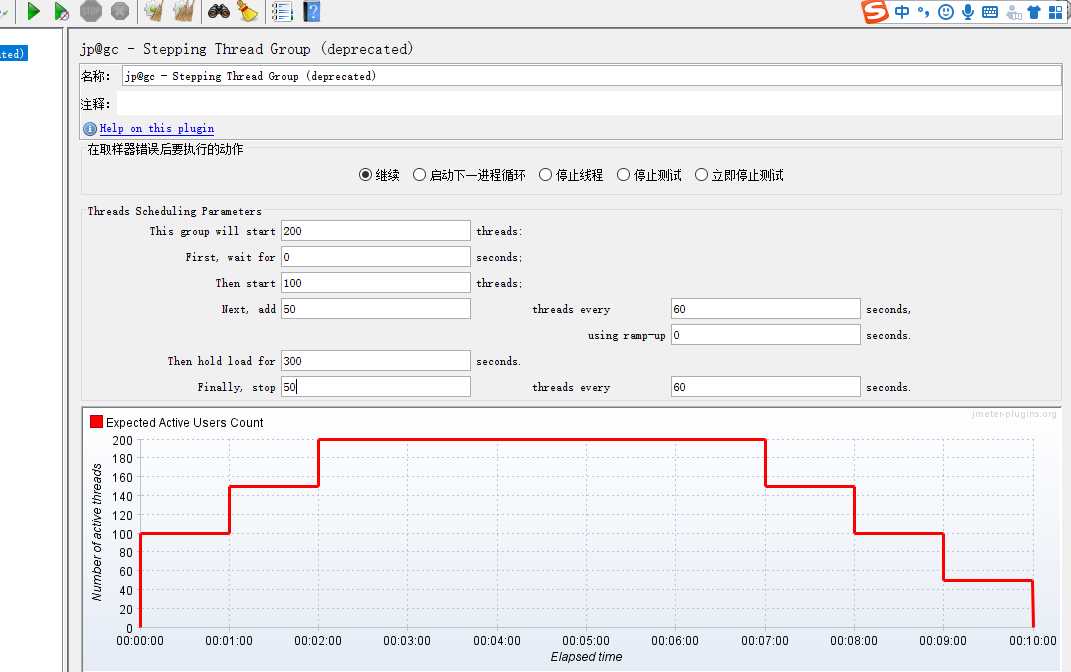Toggle the punctuation mode icon in the IME bar
Viewport: 1071px width, 672px height.
[923, 12]
